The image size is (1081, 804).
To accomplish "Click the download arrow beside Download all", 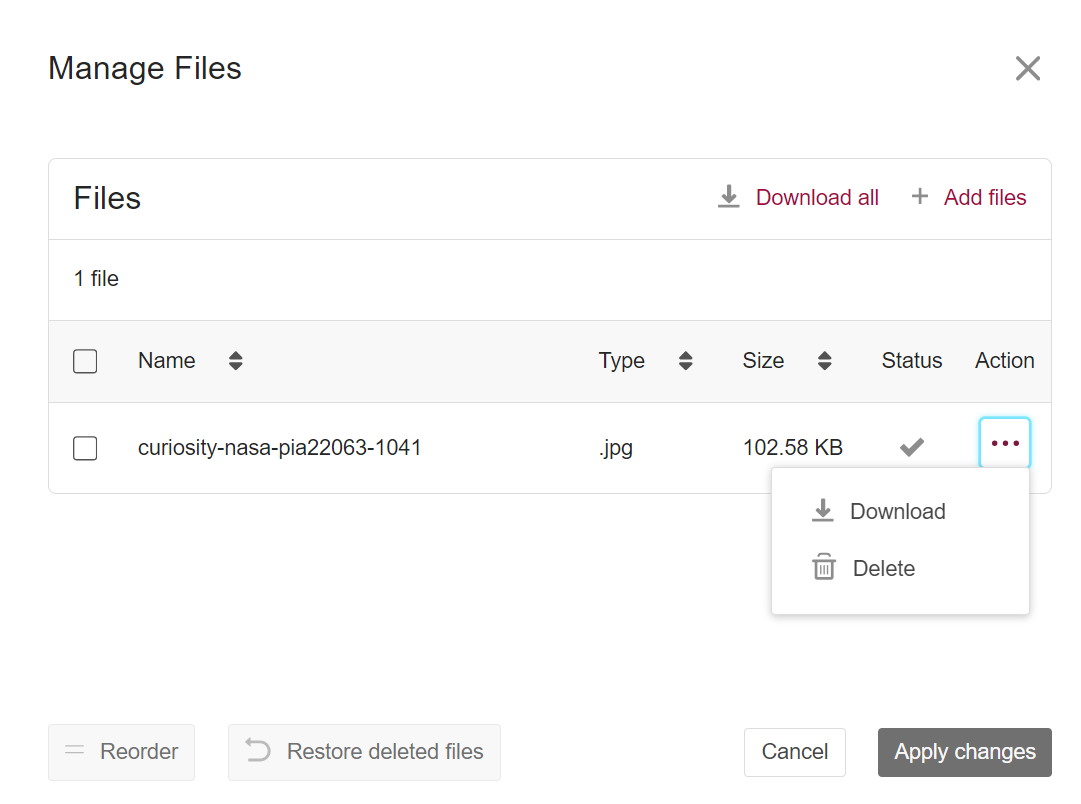I will tap(729, 196).
